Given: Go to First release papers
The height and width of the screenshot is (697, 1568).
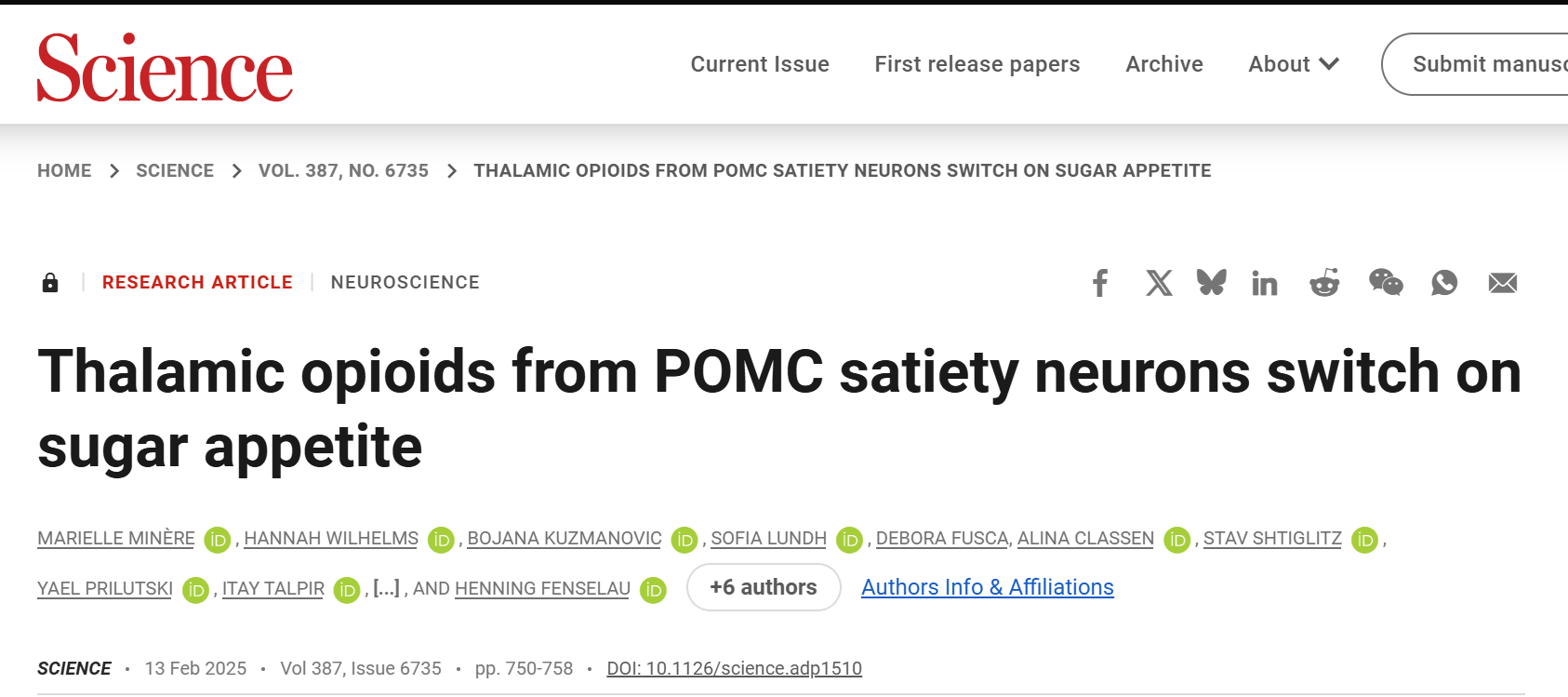Looking at the screenshot, I should 977,64.
